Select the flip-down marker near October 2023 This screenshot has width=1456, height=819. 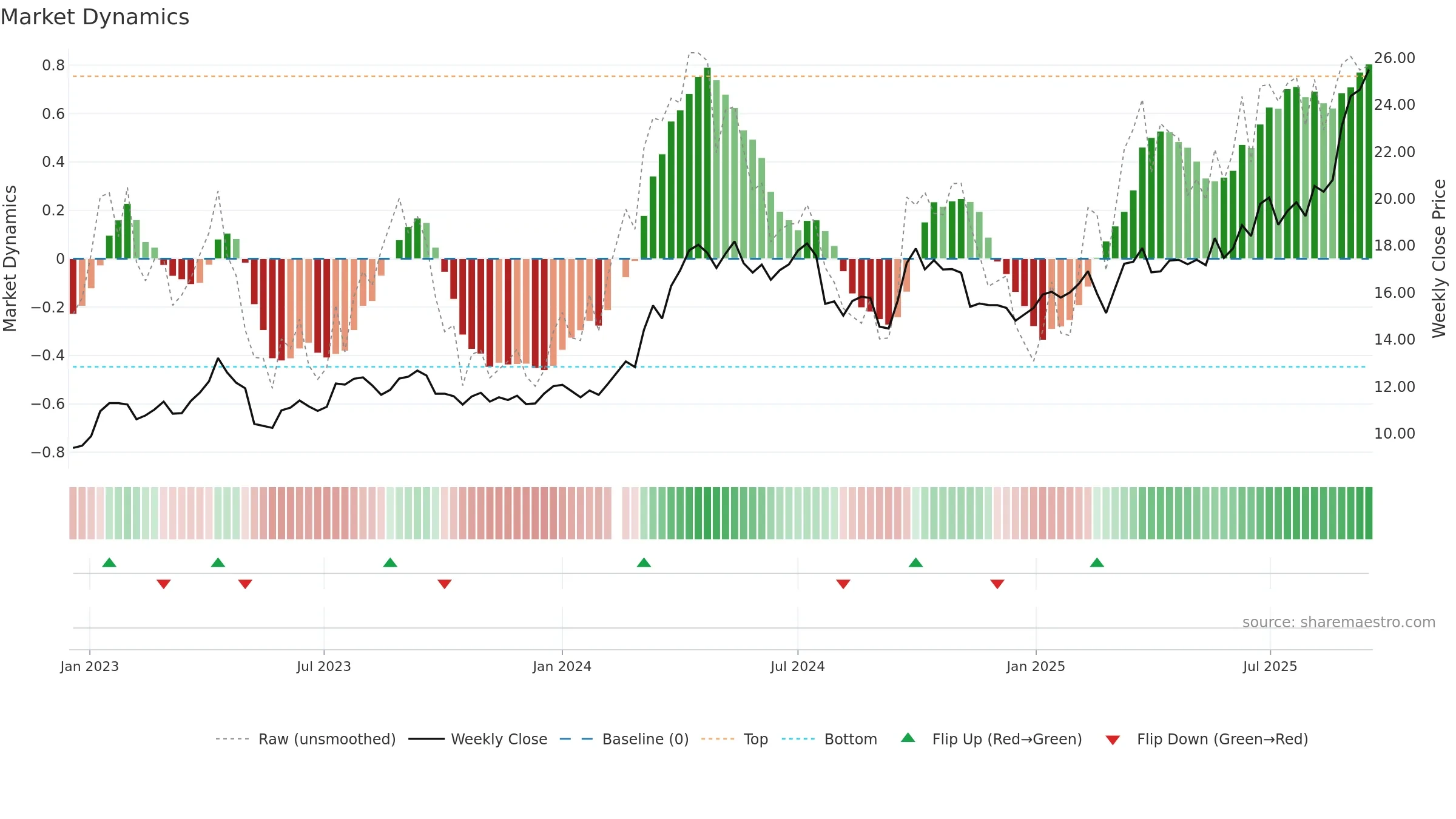(x=444, y=584)
